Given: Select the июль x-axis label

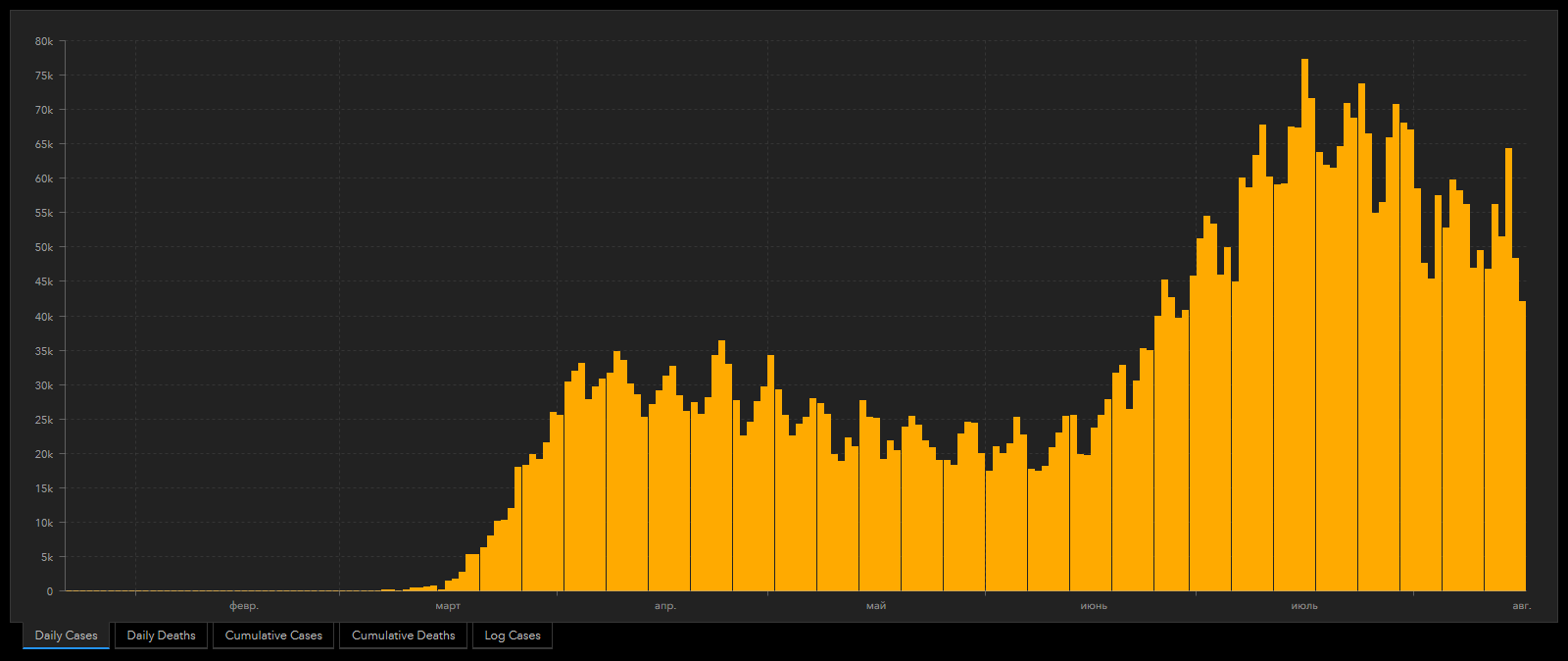Looking at the screenshot, I should pos(1304,606).
